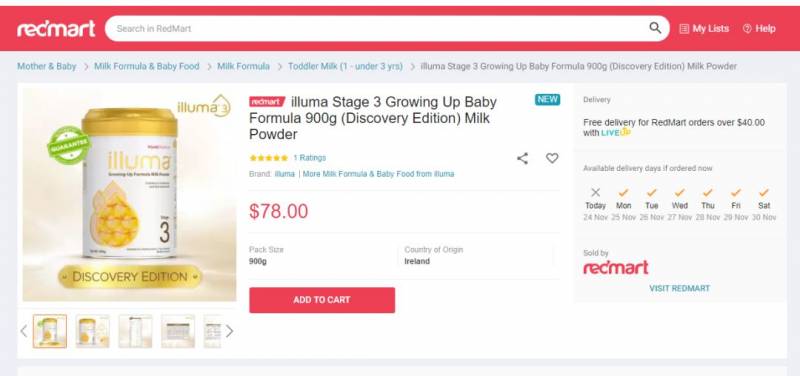Viewport: 800px width, 376px height.
Task: Open More Milk Formula & Baby Food from illuma
Action: (378, 174)
